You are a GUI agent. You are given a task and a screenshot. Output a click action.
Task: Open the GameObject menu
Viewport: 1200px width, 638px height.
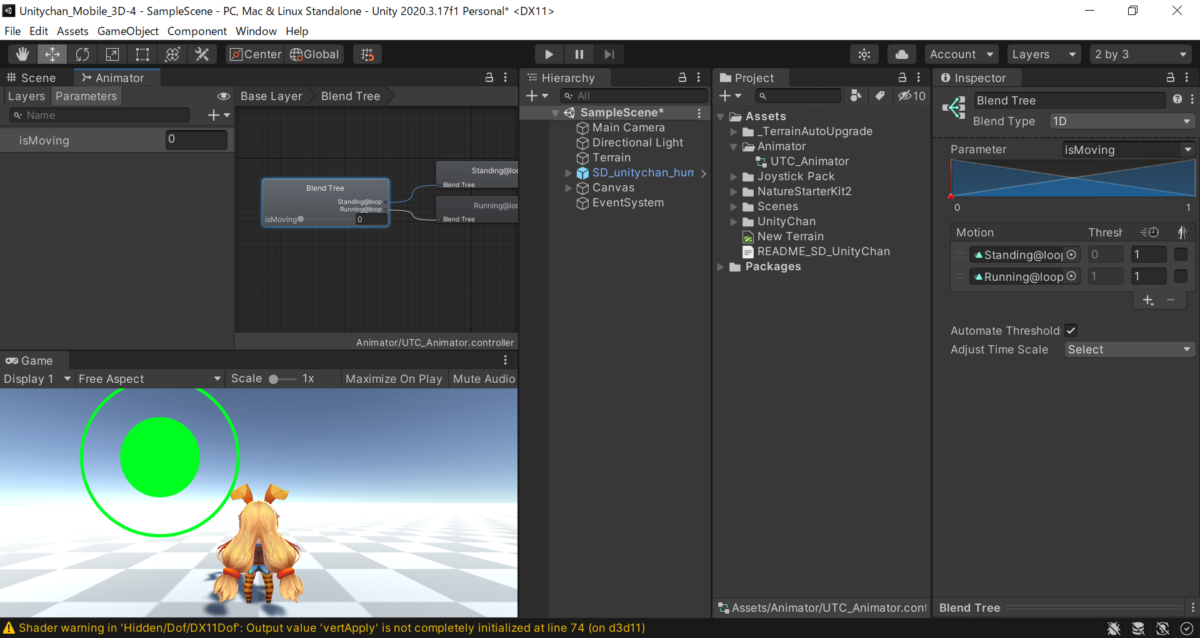128,31
